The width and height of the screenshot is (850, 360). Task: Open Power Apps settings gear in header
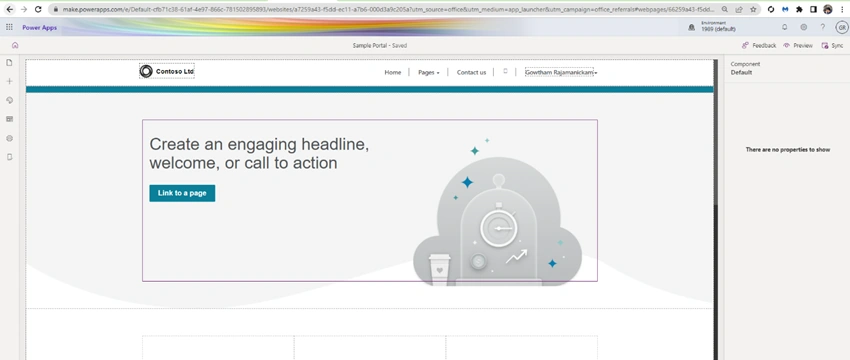click(804, 27)
